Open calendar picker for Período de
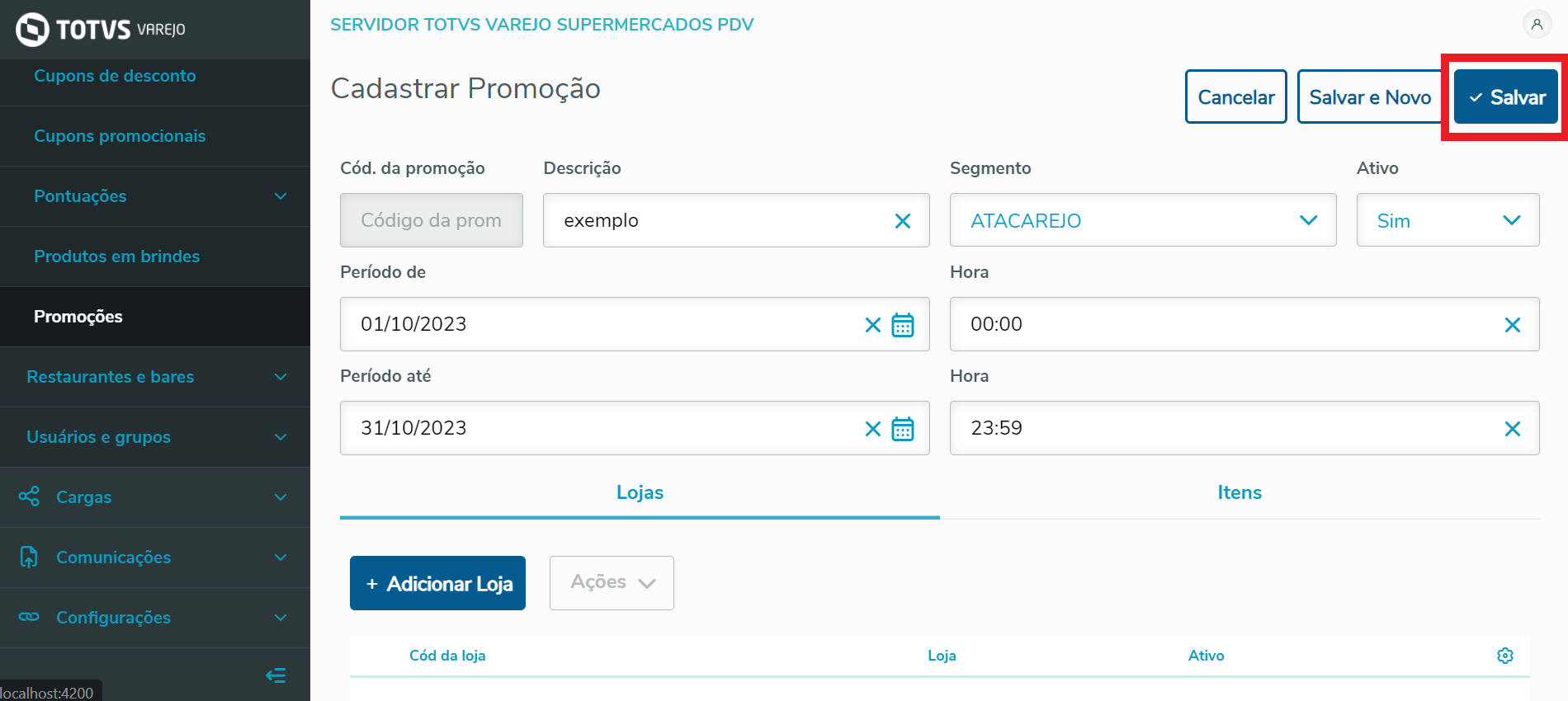 (x=903, y=325)
